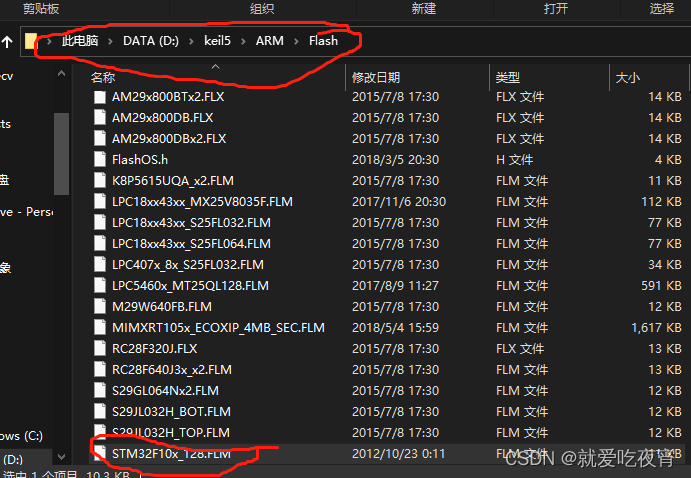This screenshot has width=691, height=478.
Task: Open 打开 ribbon group label
Action: [x=556, y=8]
